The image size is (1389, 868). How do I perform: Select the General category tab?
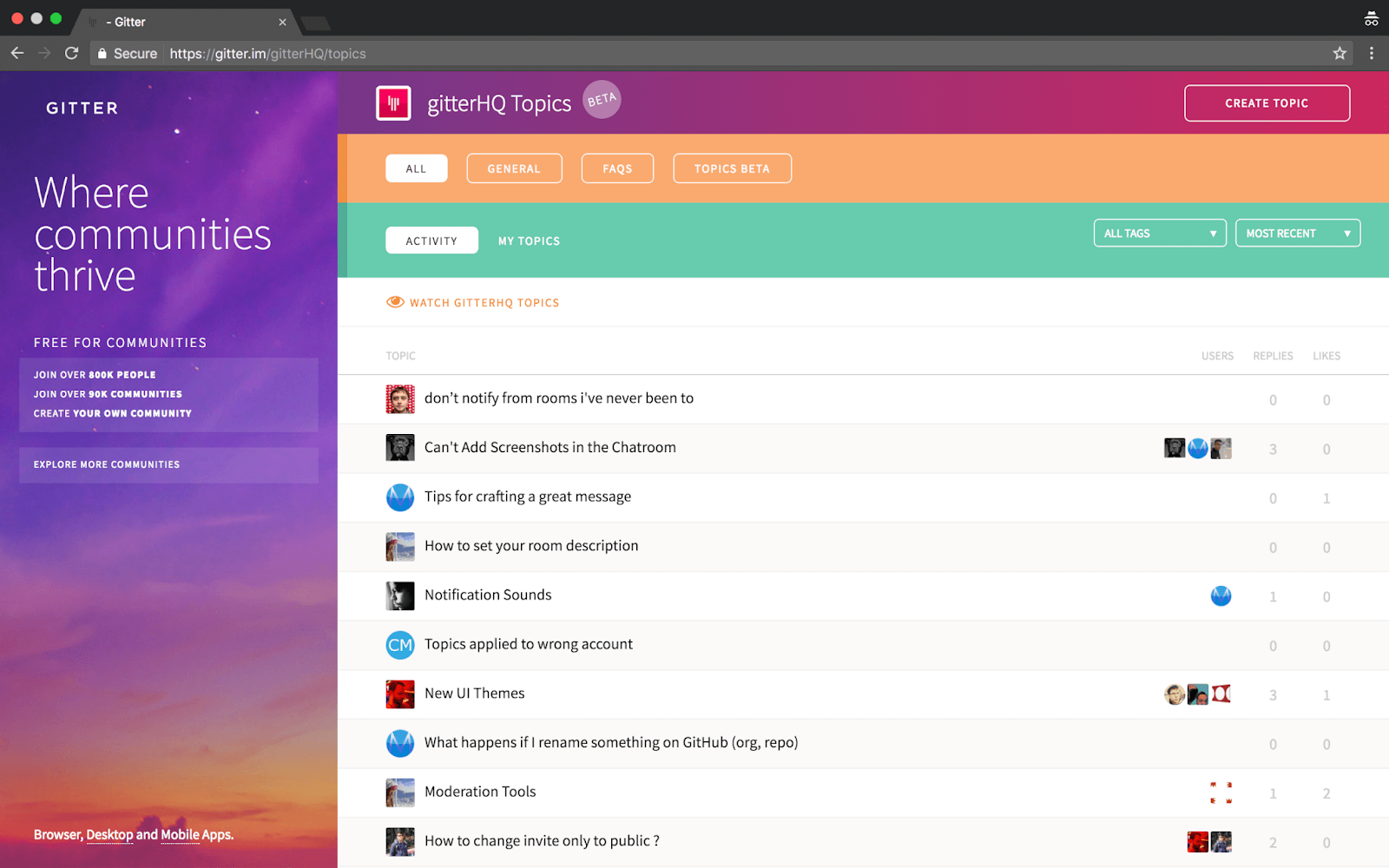pyautogui.click(x=514, y=168)
